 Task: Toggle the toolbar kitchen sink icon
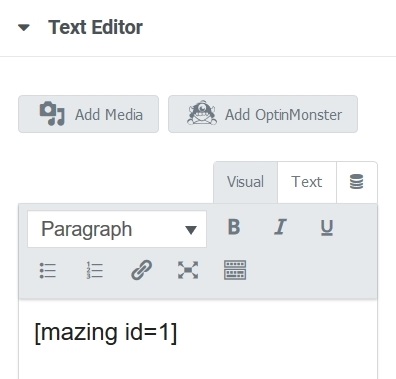pyautogui.click(x=235, y=270)
